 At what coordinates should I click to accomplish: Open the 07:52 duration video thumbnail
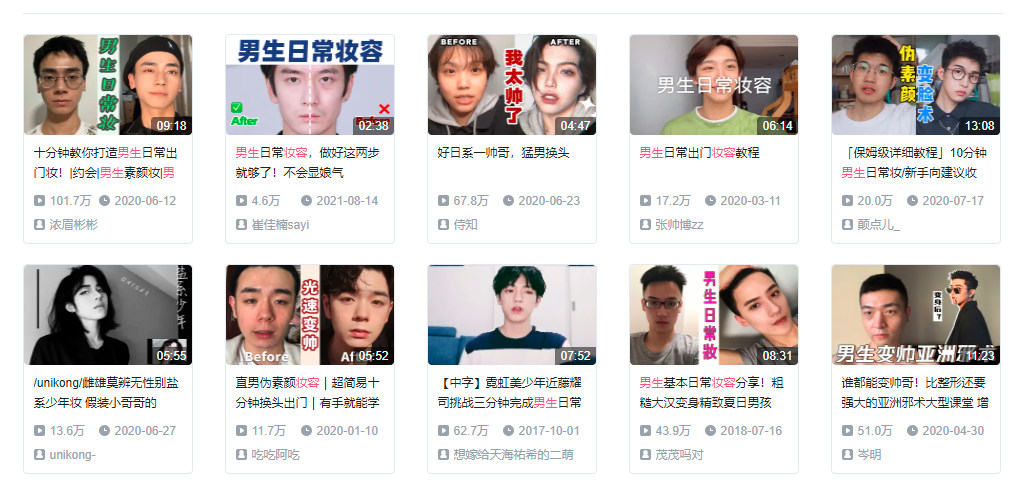(512, 315)
